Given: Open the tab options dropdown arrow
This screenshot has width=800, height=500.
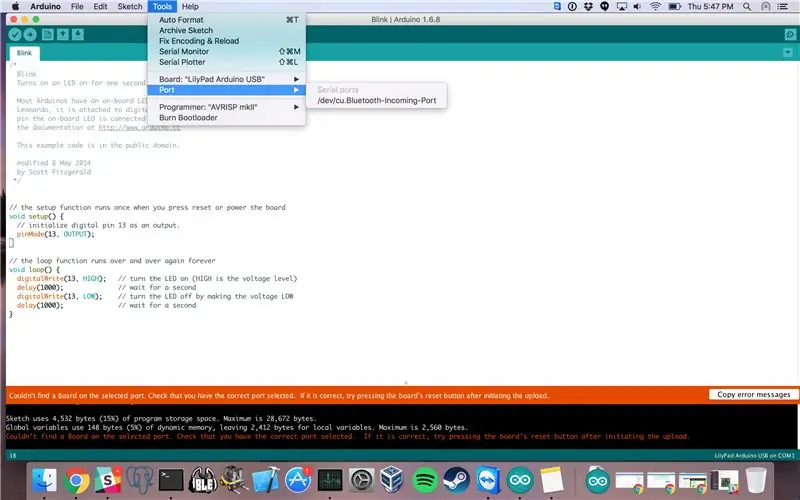Looking at the screenshot, I should coord(788,53).
